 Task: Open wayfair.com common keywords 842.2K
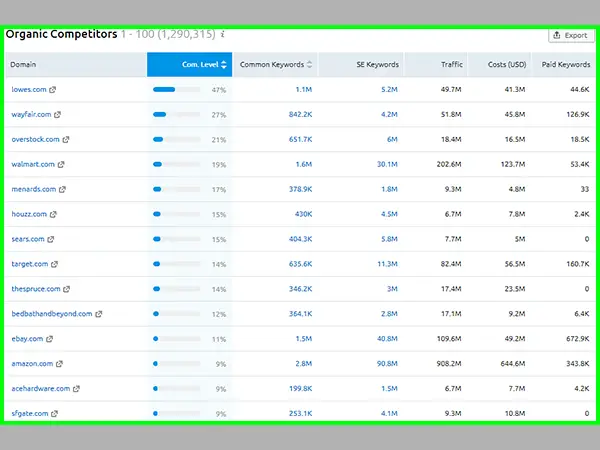(300, 114)
